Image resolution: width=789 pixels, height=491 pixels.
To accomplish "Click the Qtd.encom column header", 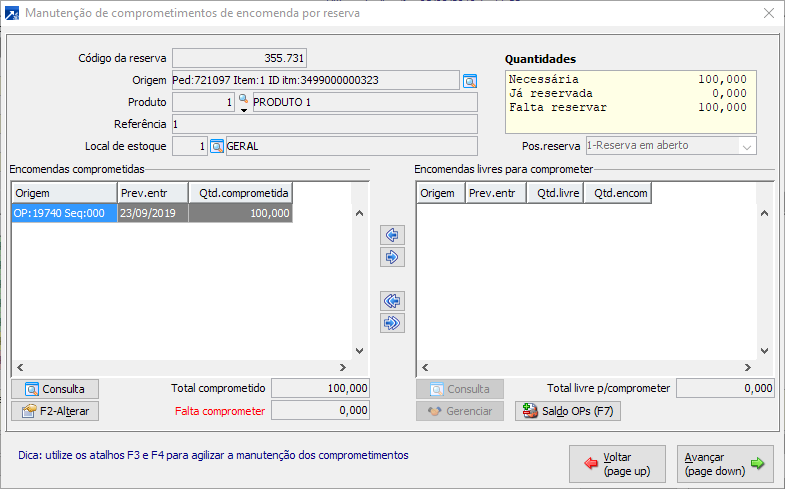I will tap(617, 193).
